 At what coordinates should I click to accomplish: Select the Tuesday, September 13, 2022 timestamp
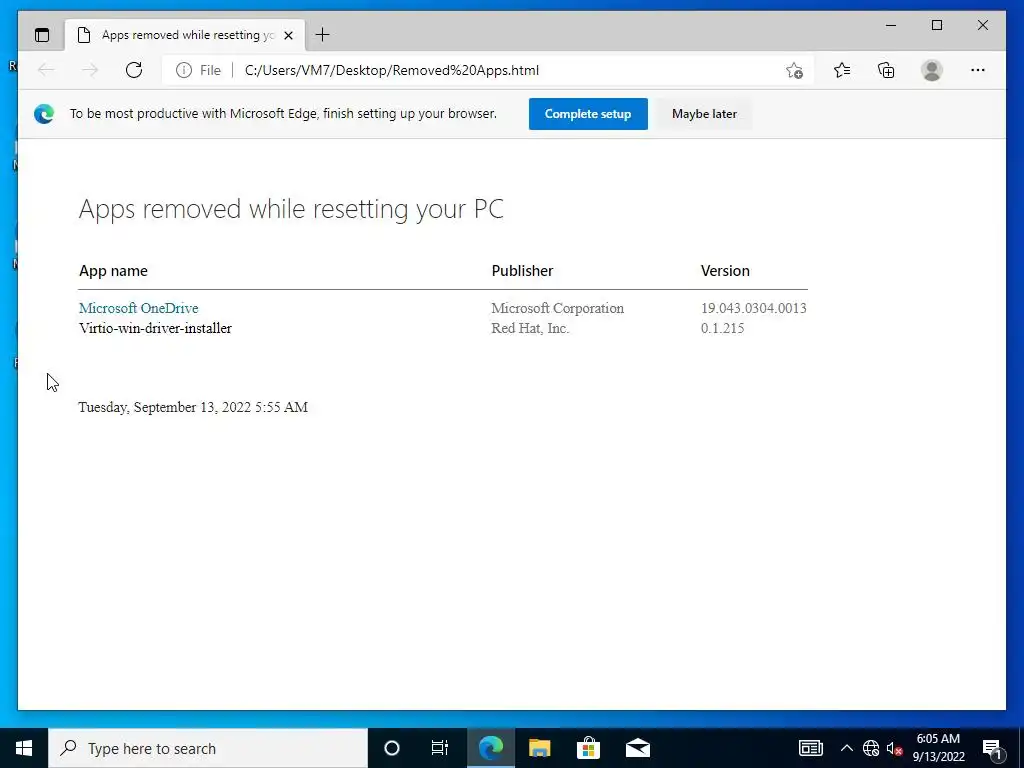(193, 408)
